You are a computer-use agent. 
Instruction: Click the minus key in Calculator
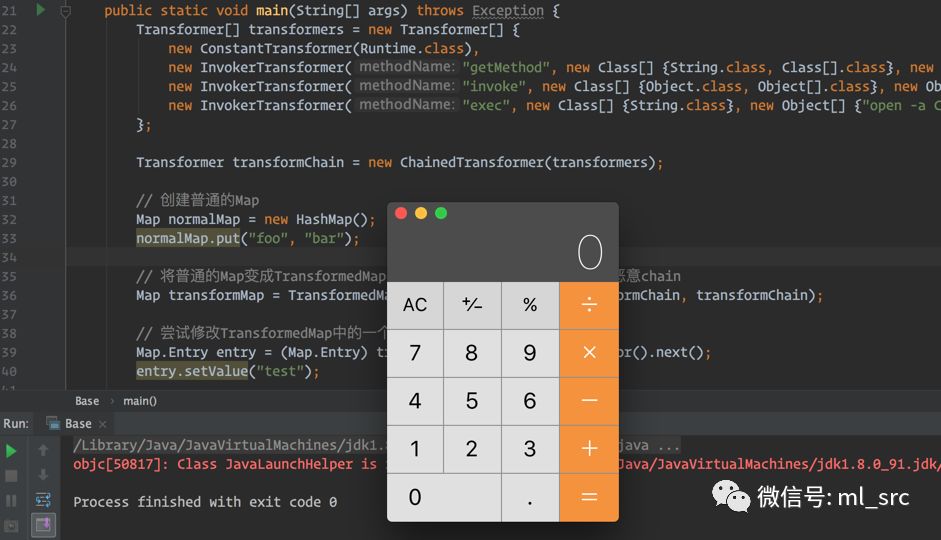coord(589,401)
